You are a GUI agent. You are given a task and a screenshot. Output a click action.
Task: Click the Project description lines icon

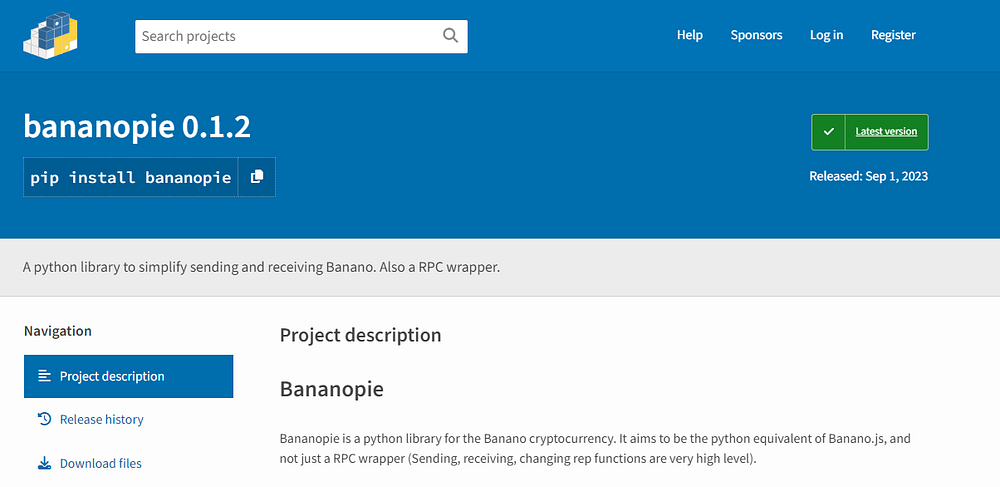coord(45,376)
